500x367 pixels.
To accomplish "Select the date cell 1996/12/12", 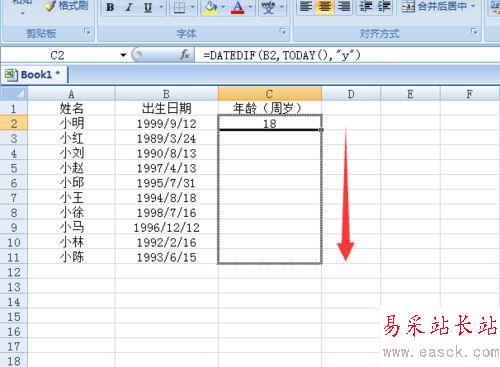I will (x=166, y=227).
